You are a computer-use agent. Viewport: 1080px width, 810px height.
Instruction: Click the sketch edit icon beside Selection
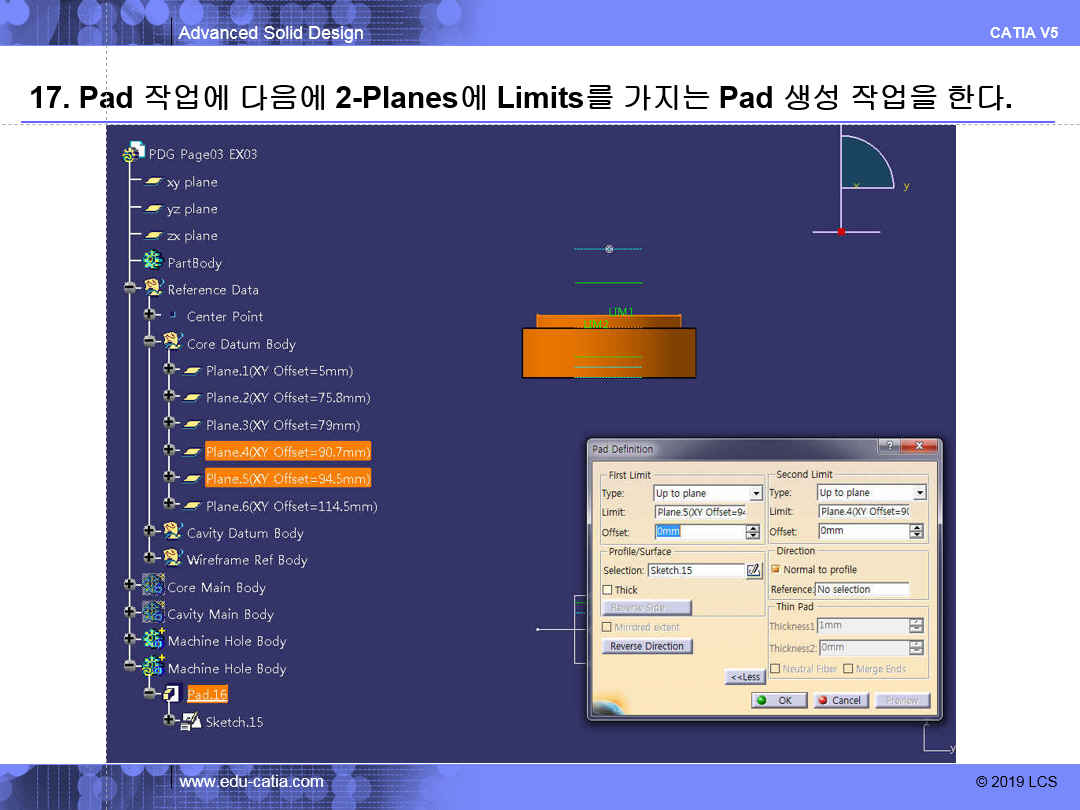pyautogui.click(x=754, y=570)
